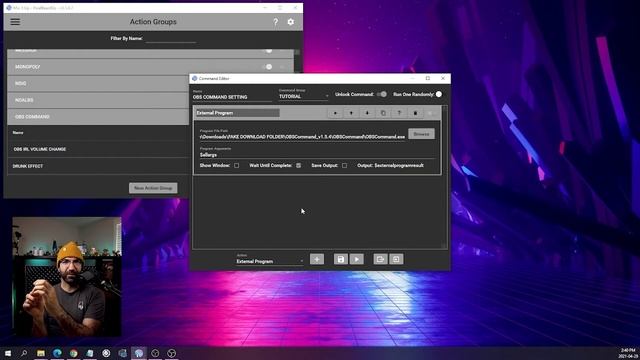Open help for External Program action
This screenshot has height=360, width=640.
click(399, 113)
